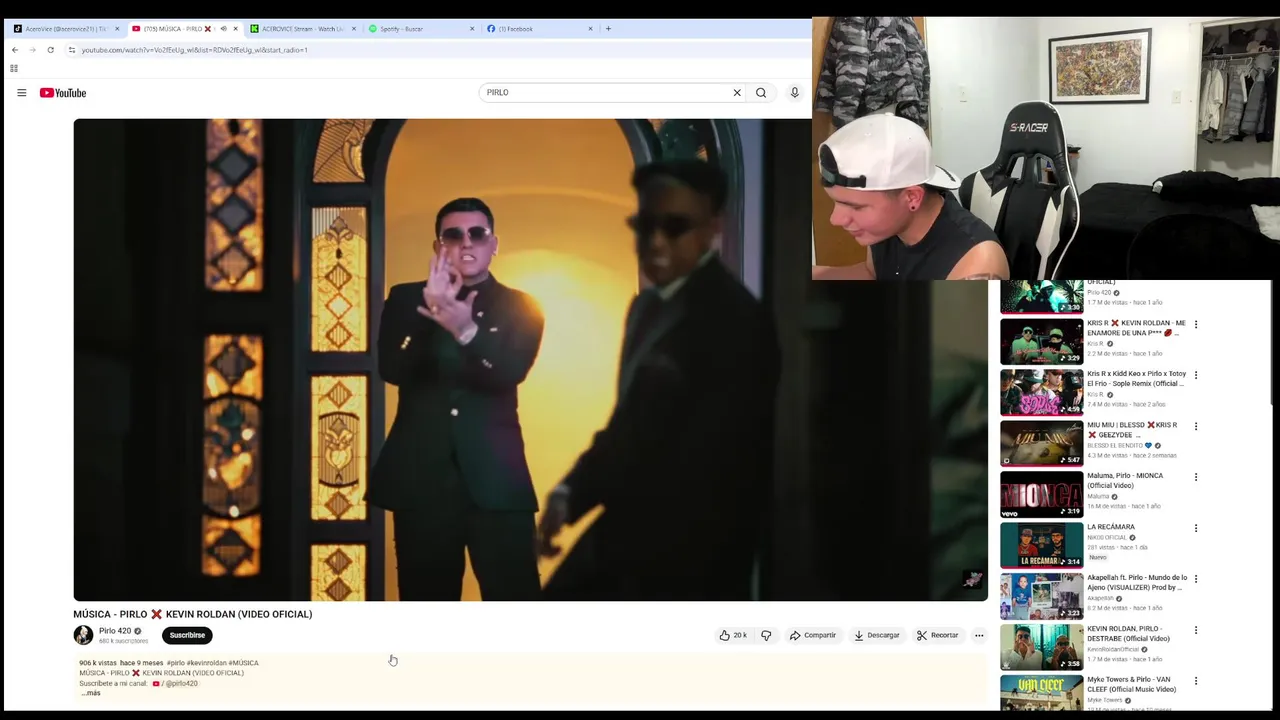Image resolution: width=1280 pixels, height=720 pixels.
Task: Open options menu for LA RECÁMARA video
Action: click(1196, 528)
